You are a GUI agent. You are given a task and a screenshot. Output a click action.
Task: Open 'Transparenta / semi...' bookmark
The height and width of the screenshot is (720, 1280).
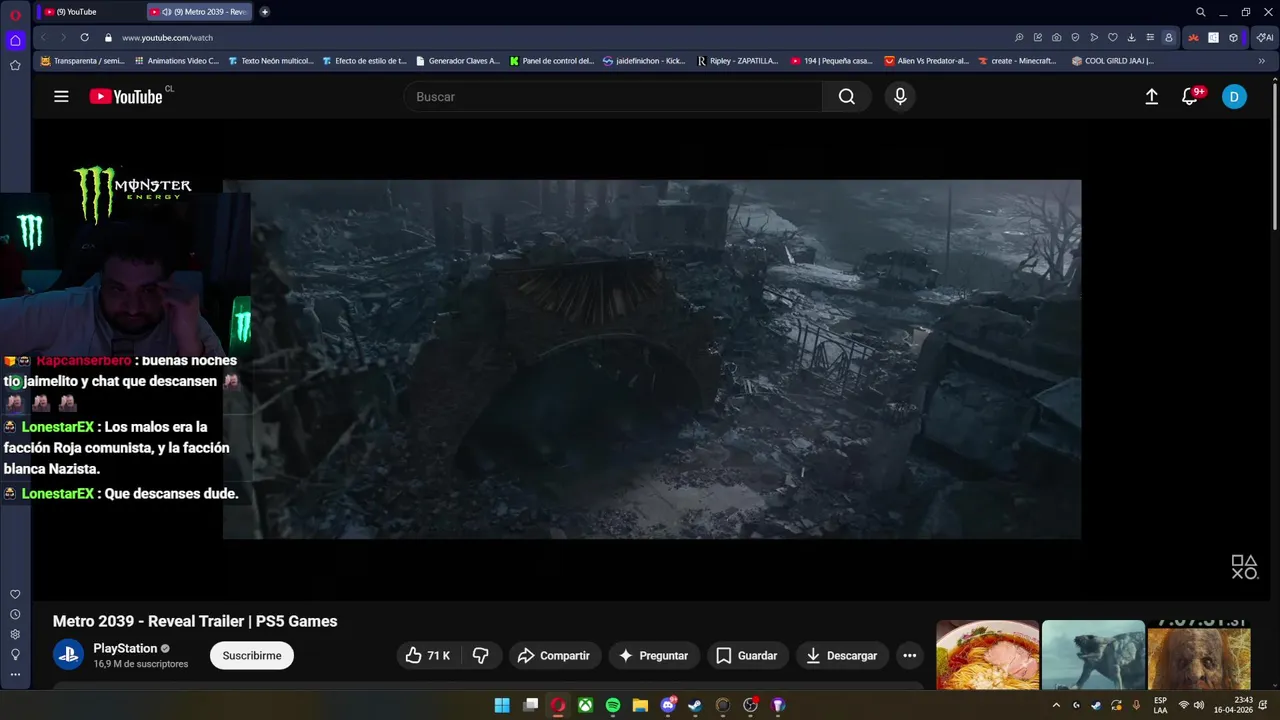(82, 61)
